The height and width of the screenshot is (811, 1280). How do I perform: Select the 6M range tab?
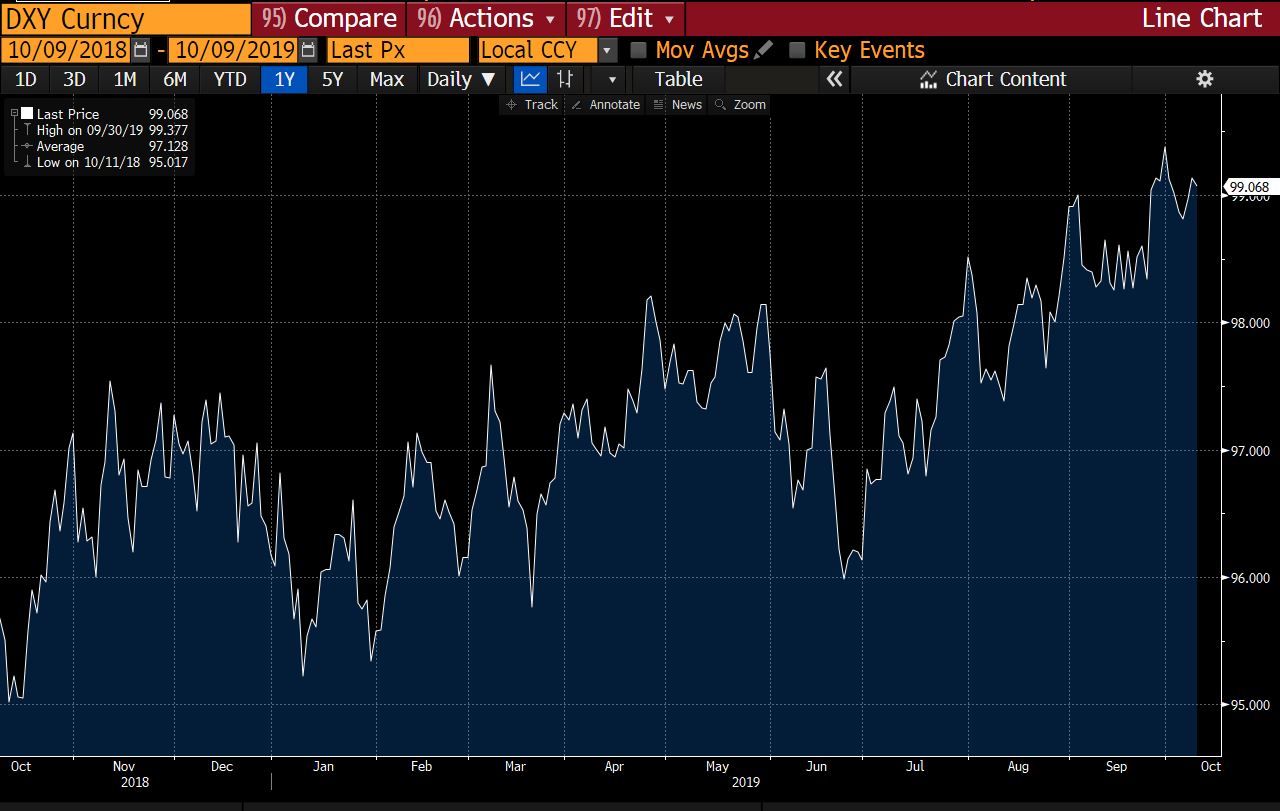pyautogui.click(x=175, y=79)
